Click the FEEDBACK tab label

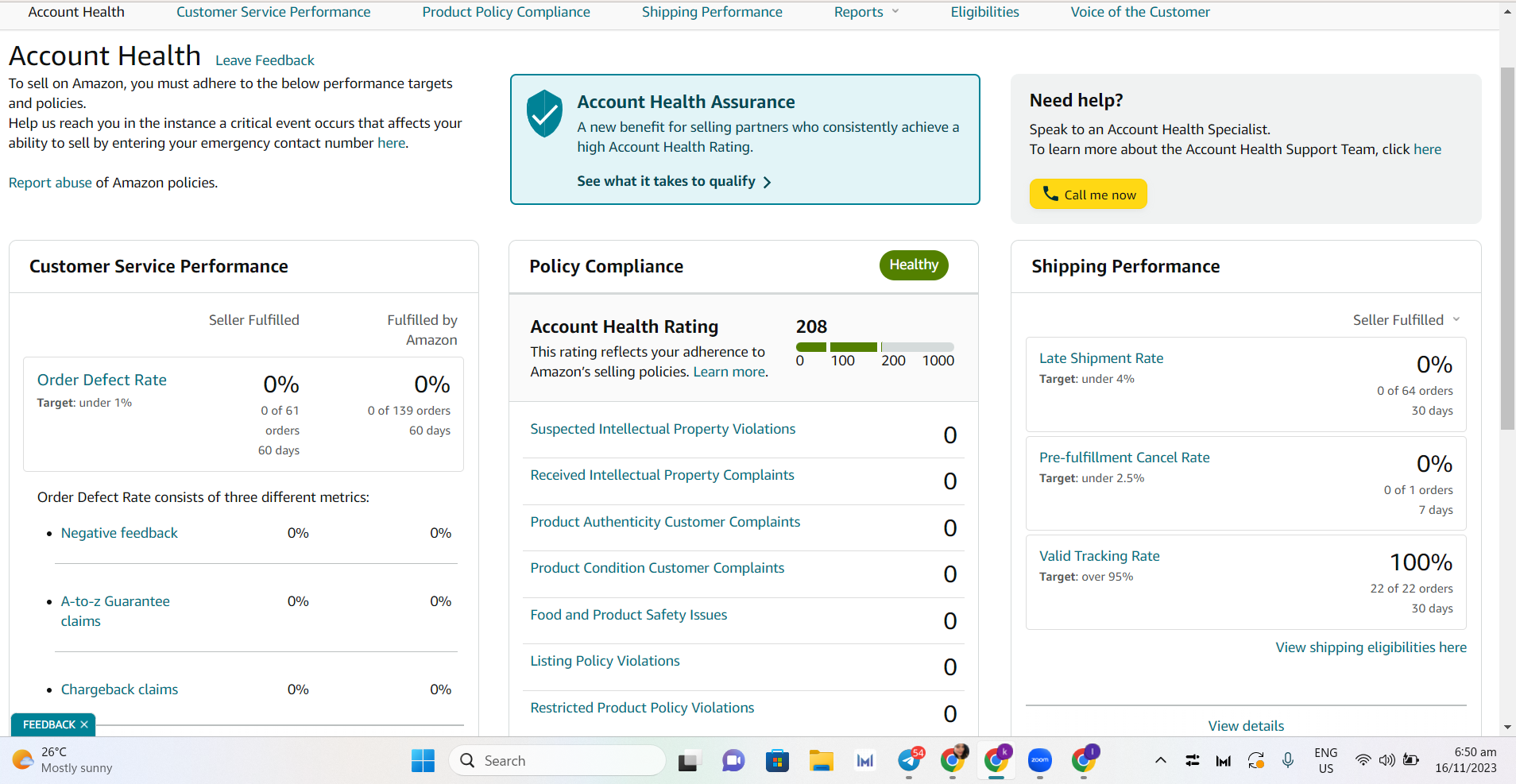click(x=49, y=724)
